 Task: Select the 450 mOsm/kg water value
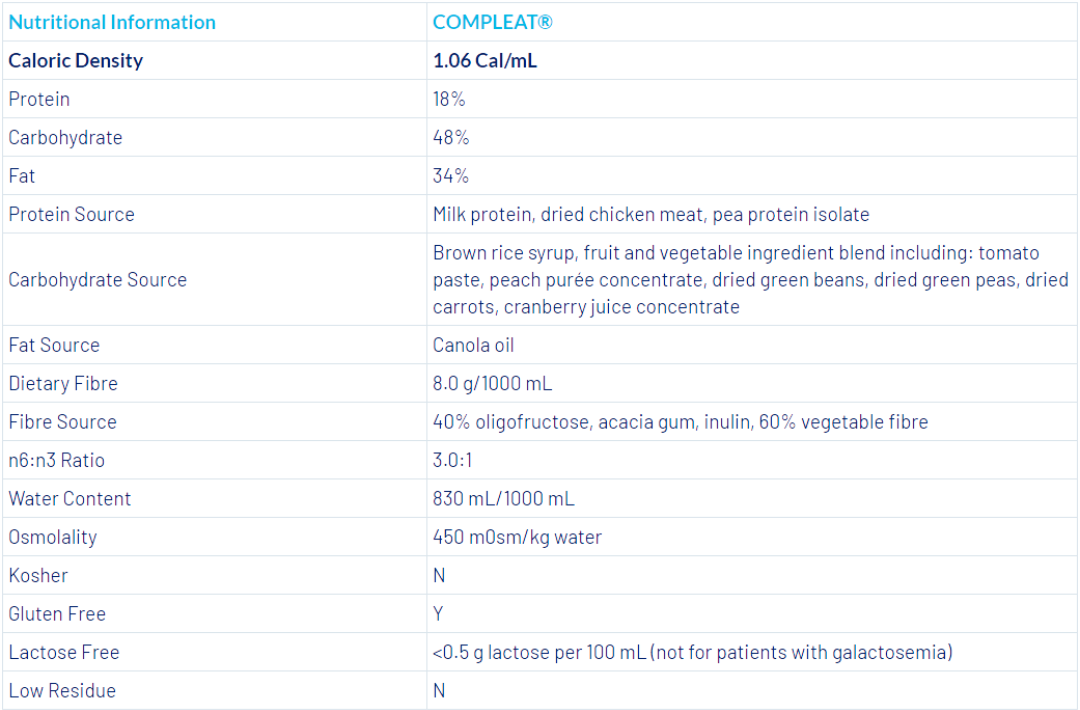[517, 537]
